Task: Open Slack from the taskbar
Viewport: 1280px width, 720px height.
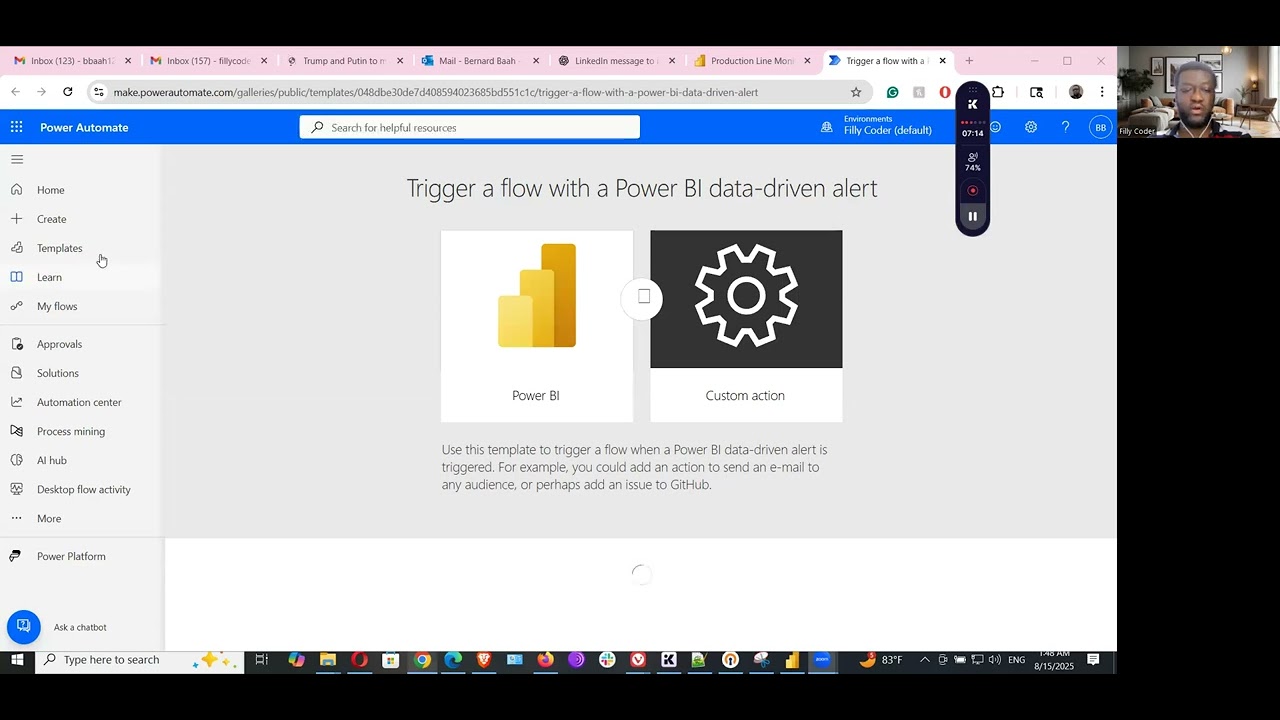Action: pos(607,660)
